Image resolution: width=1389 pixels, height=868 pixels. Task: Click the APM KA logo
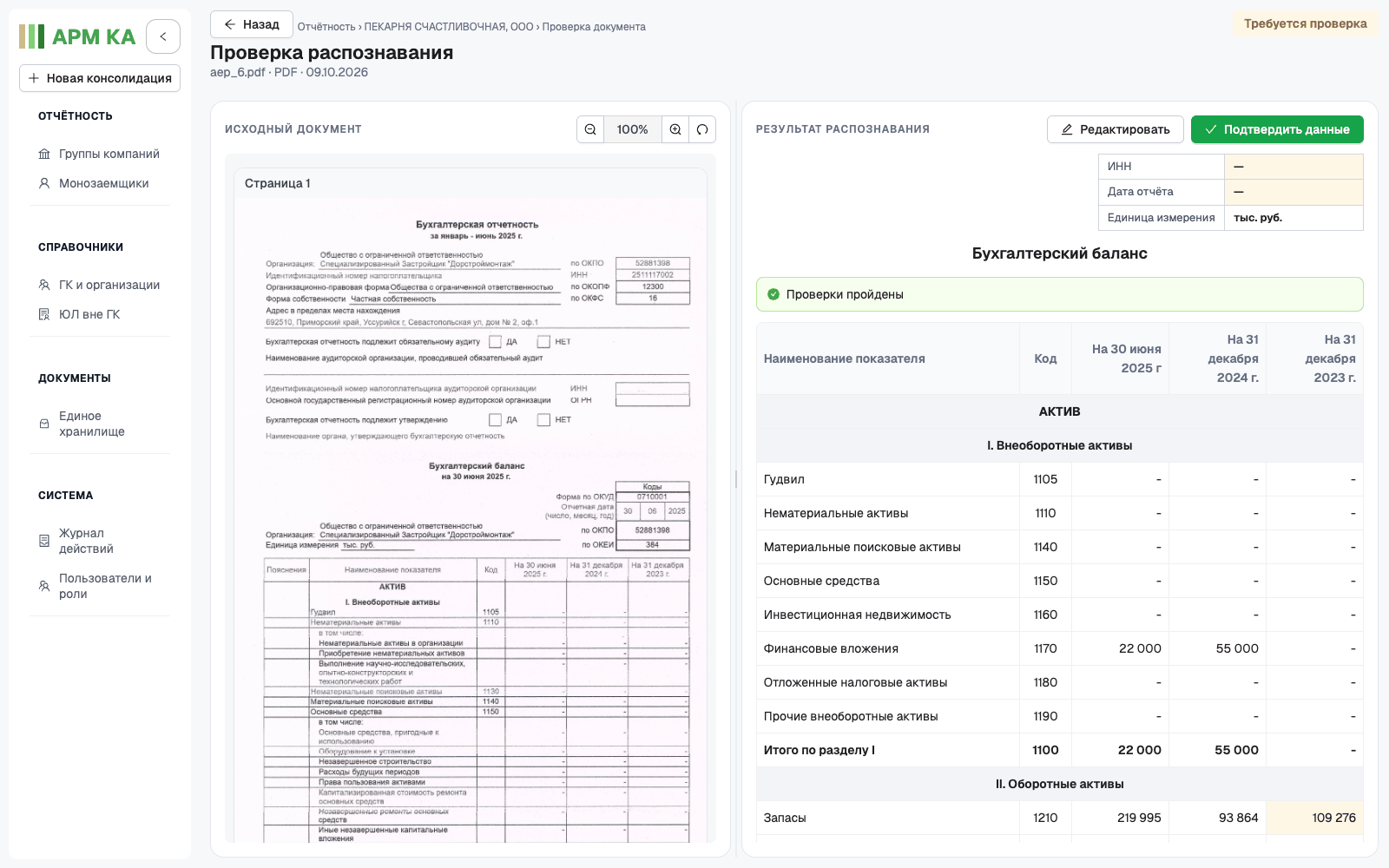point(77,36)
